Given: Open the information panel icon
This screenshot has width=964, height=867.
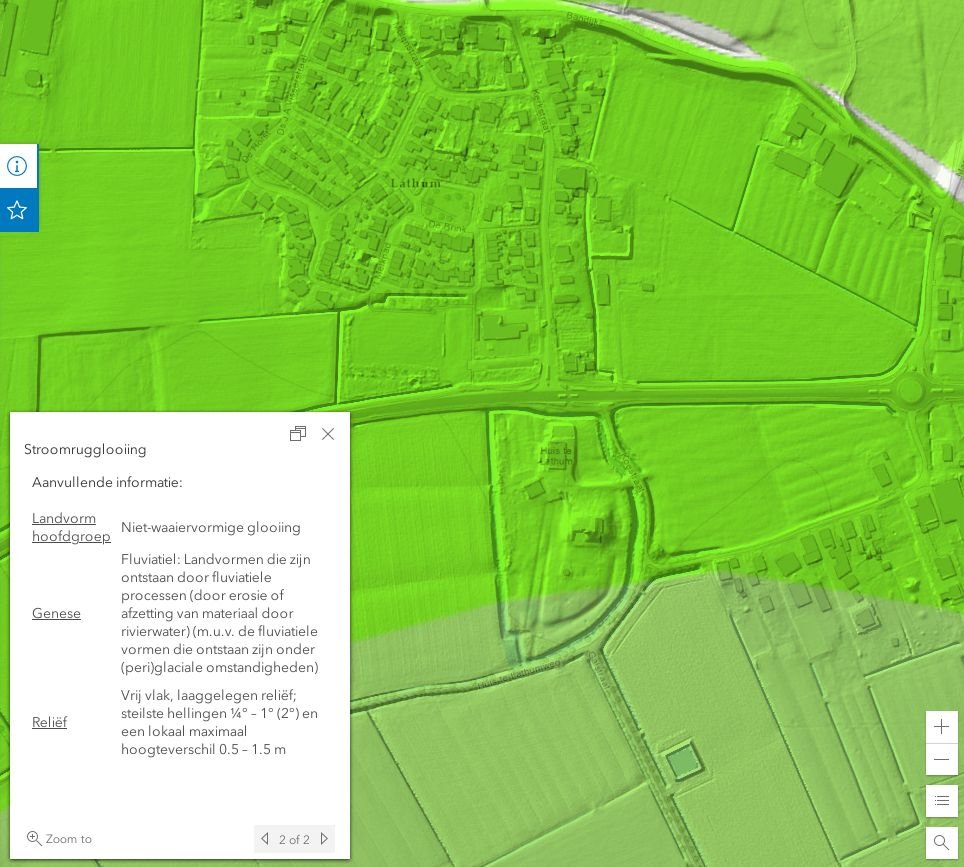Looking at the screenshot, I should point(17,166).
